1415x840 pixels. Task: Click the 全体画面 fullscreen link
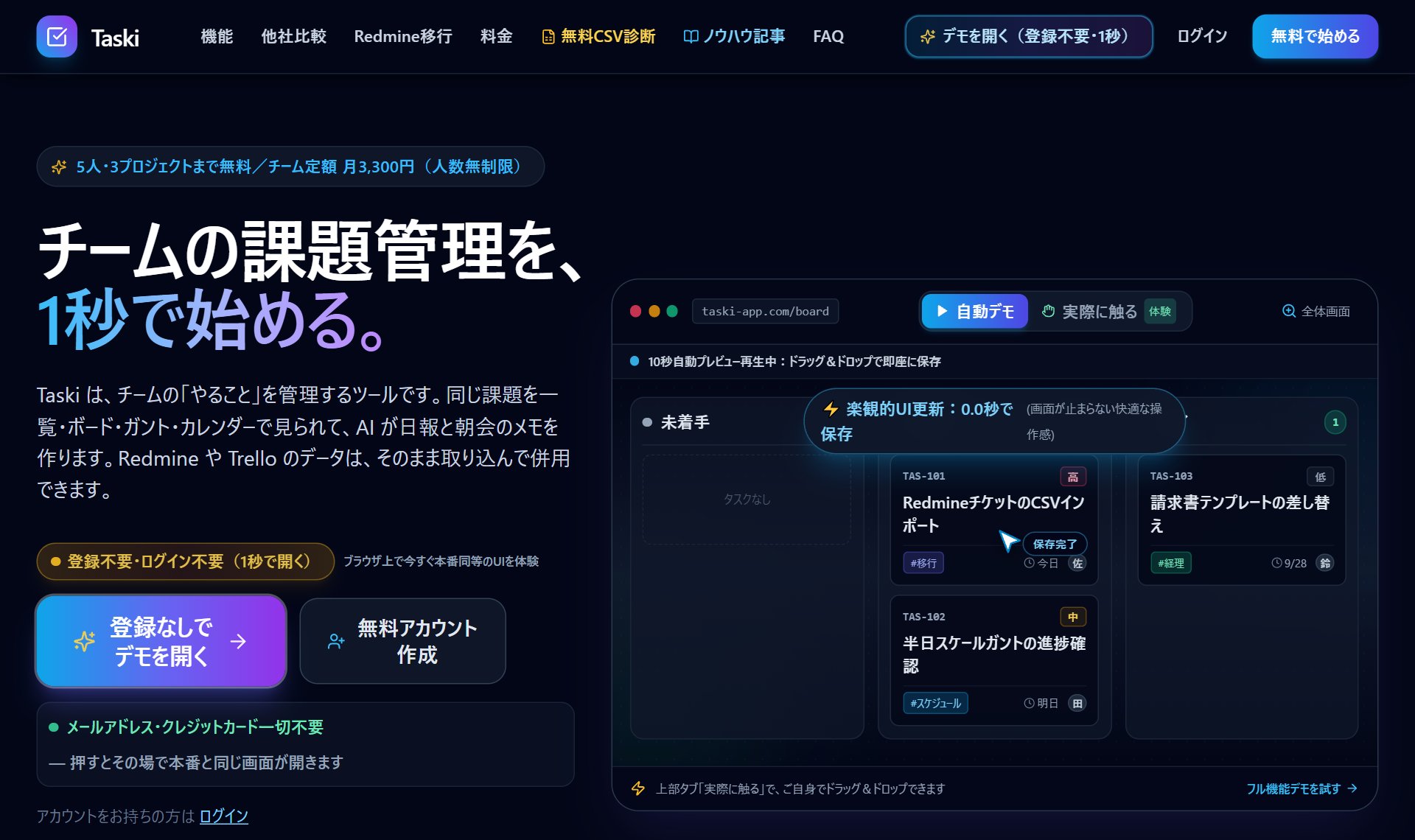[1316, 311]
